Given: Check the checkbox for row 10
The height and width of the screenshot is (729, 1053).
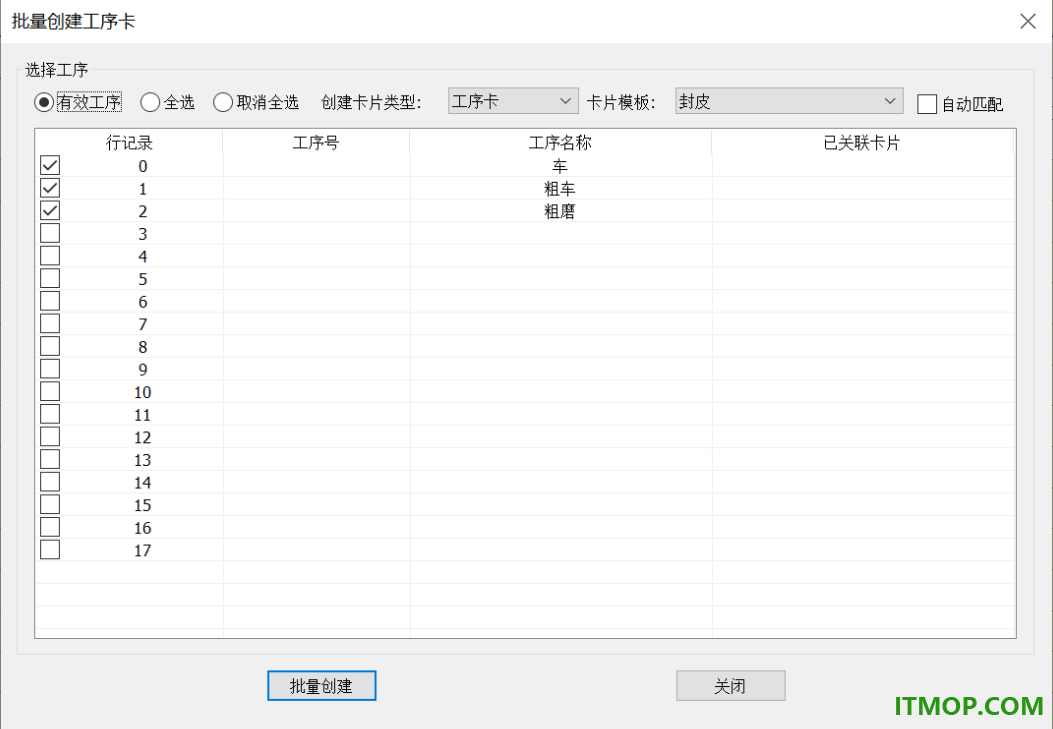Looking at the screenshot, I should [x=50, y=391].
